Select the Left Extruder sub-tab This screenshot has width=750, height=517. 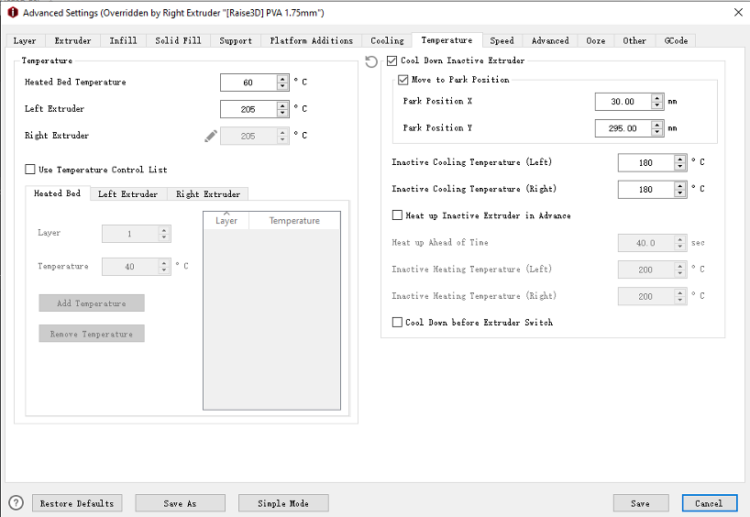click(127, 194)
